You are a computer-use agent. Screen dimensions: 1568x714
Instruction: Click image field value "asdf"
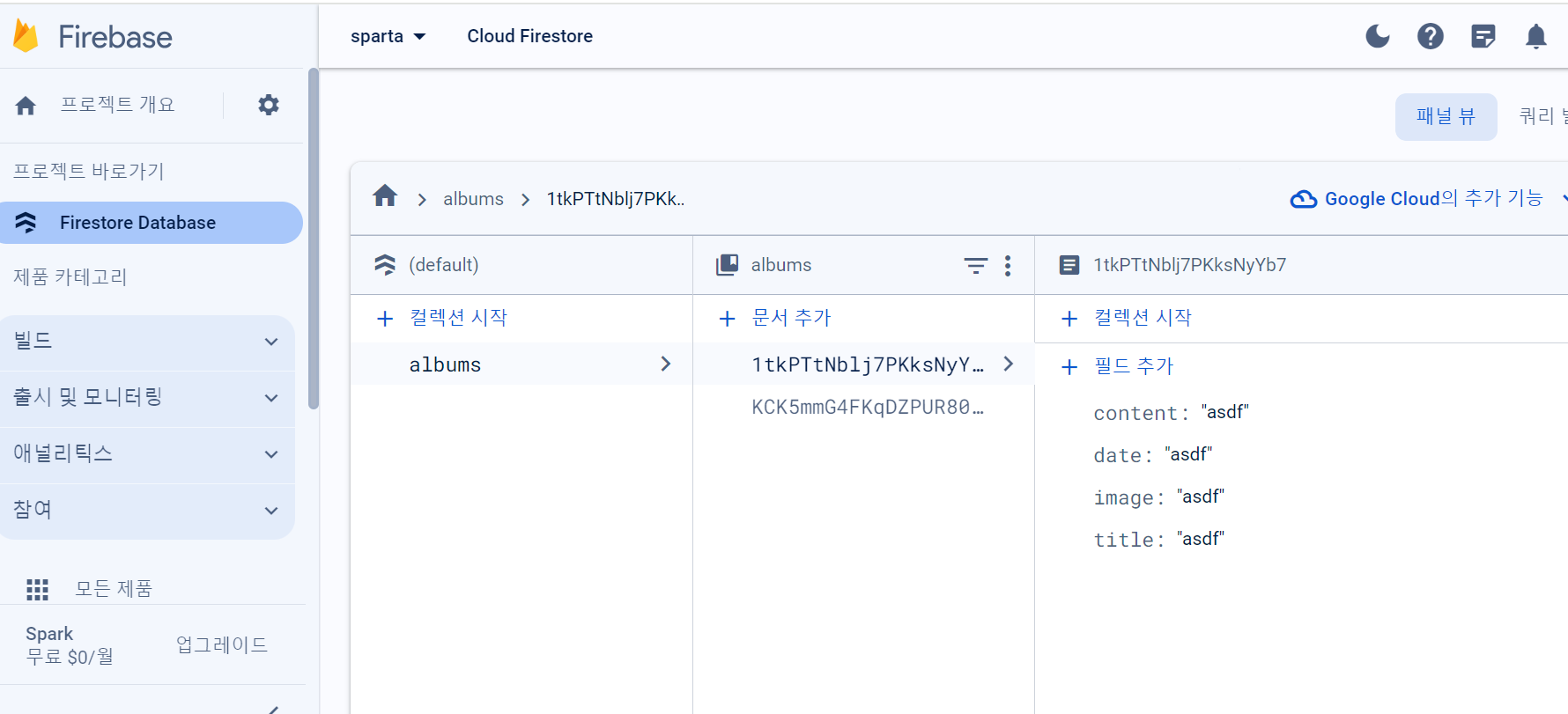pos(1201,497)
